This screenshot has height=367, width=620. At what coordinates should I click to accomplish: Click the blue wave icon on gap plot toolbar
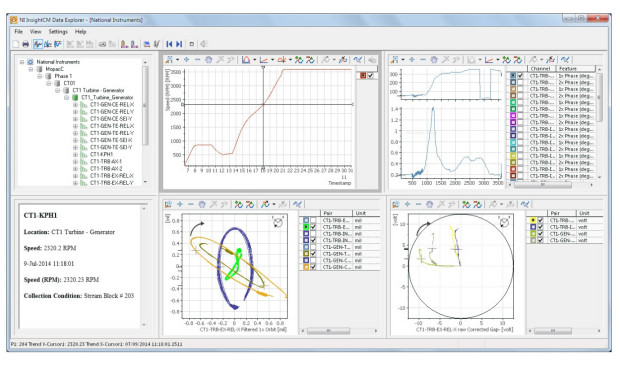tap(525, 204)
